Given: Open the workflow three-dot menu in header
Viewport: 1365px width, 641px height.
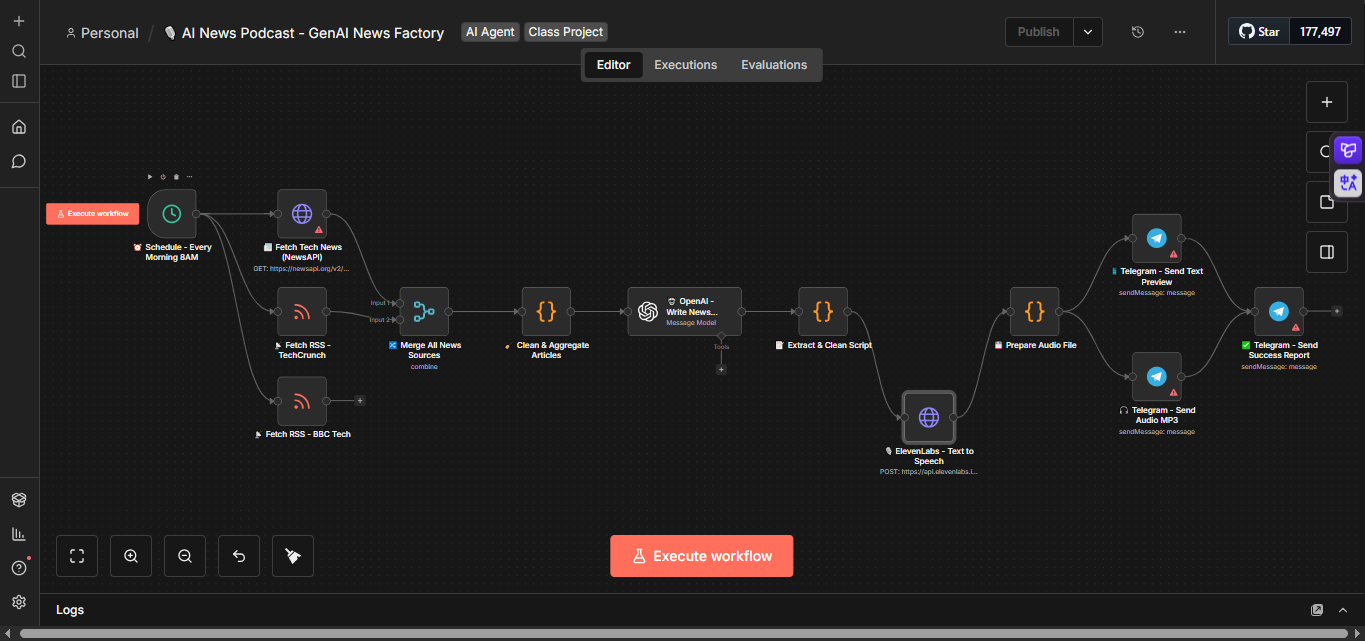Looking at the screenshot, I should click(x=1180, y=32).
